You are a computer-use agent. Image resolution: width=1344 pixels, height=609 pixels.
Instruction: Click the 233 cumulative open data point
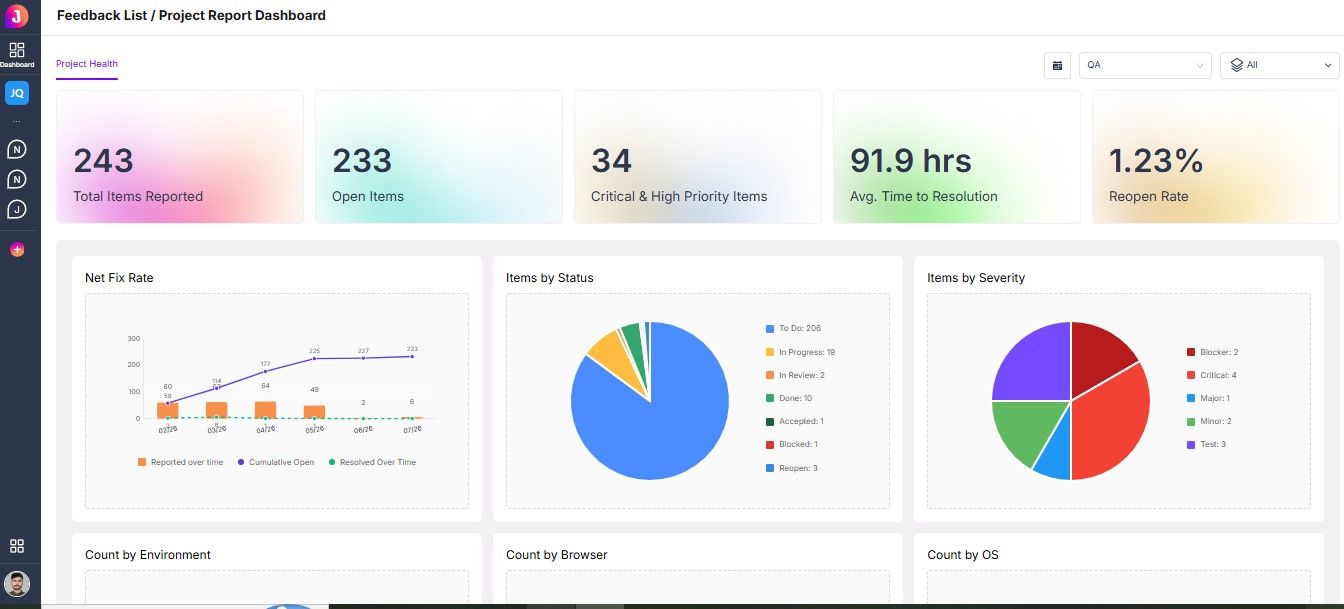(x=412, y=357)
